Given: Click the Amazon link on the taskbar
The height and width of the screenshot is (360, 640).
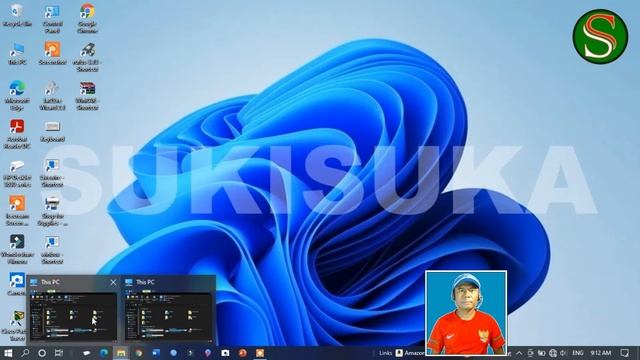Looking at the screenshot, I should pyautogui.click(x=410, y=353).
